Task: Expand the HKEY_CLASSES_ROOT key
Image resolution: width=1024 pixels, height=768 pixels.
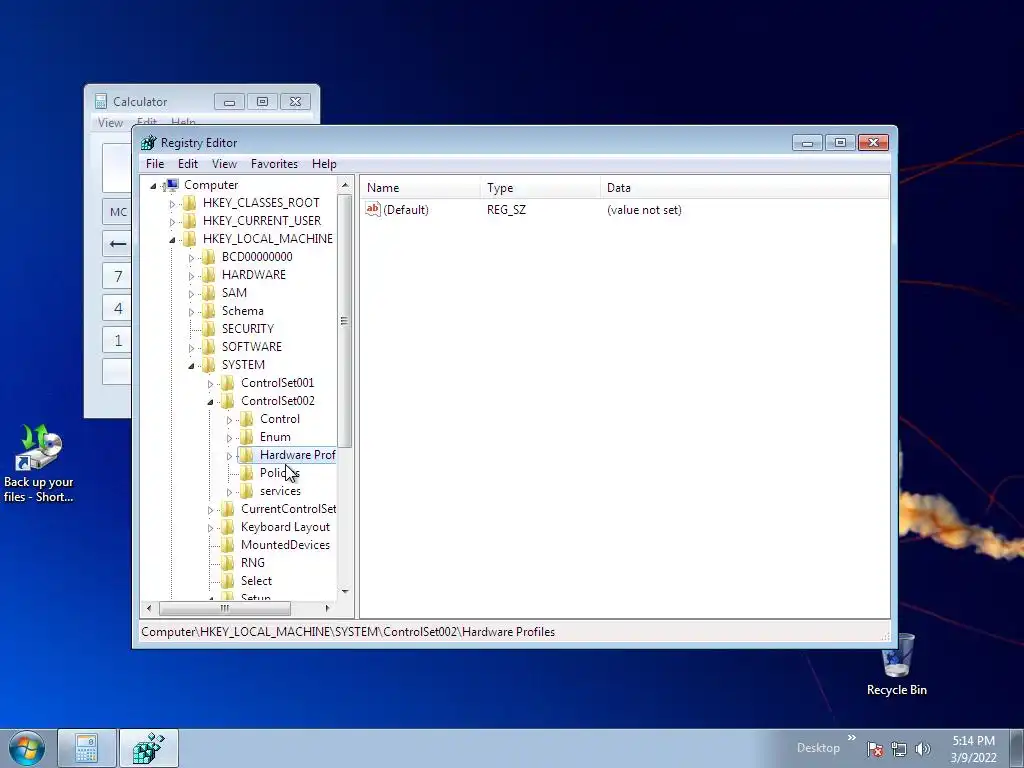Action: pos(172,204)
